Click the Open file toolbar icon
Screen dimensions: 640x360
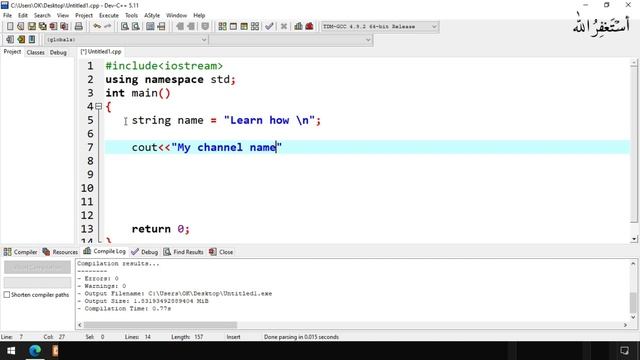tap(20, 27)
